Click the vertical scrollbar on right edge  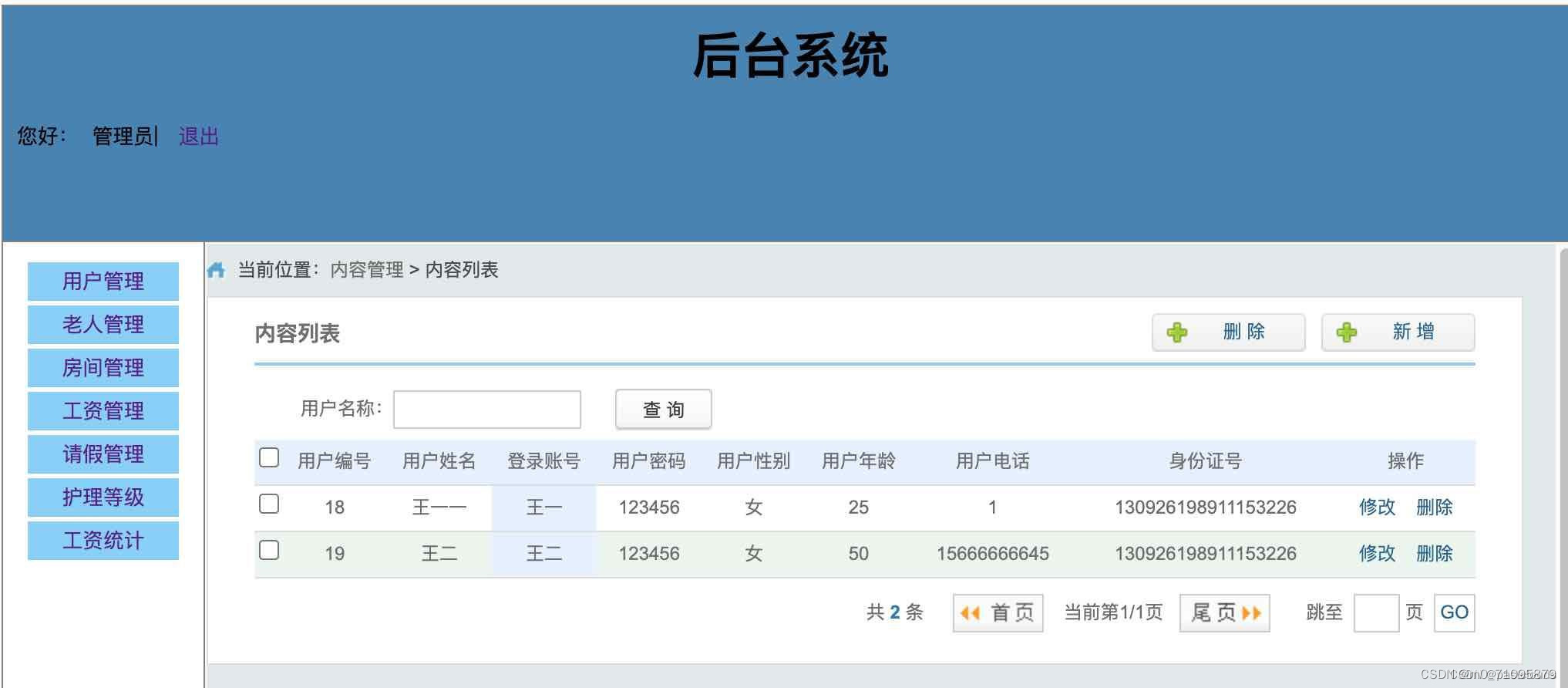(x=1563, y=467)
